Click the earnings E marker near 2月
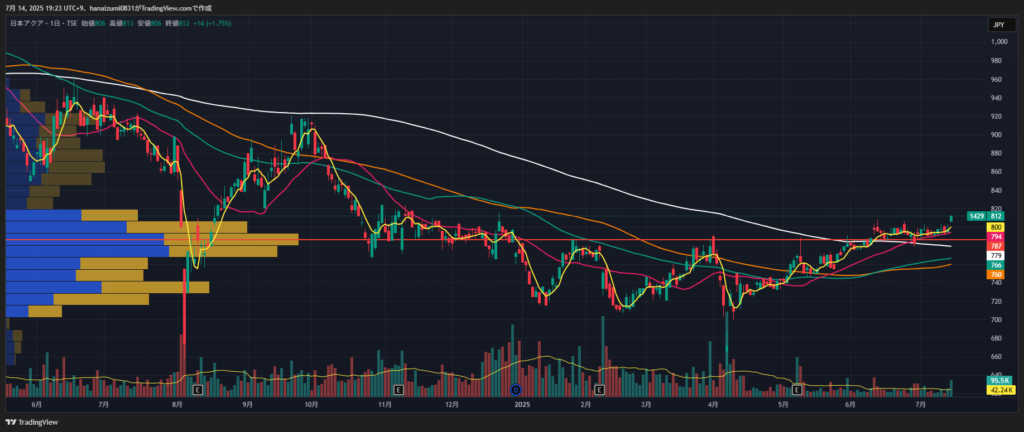The image size is (1024, 432). point(600,390)
